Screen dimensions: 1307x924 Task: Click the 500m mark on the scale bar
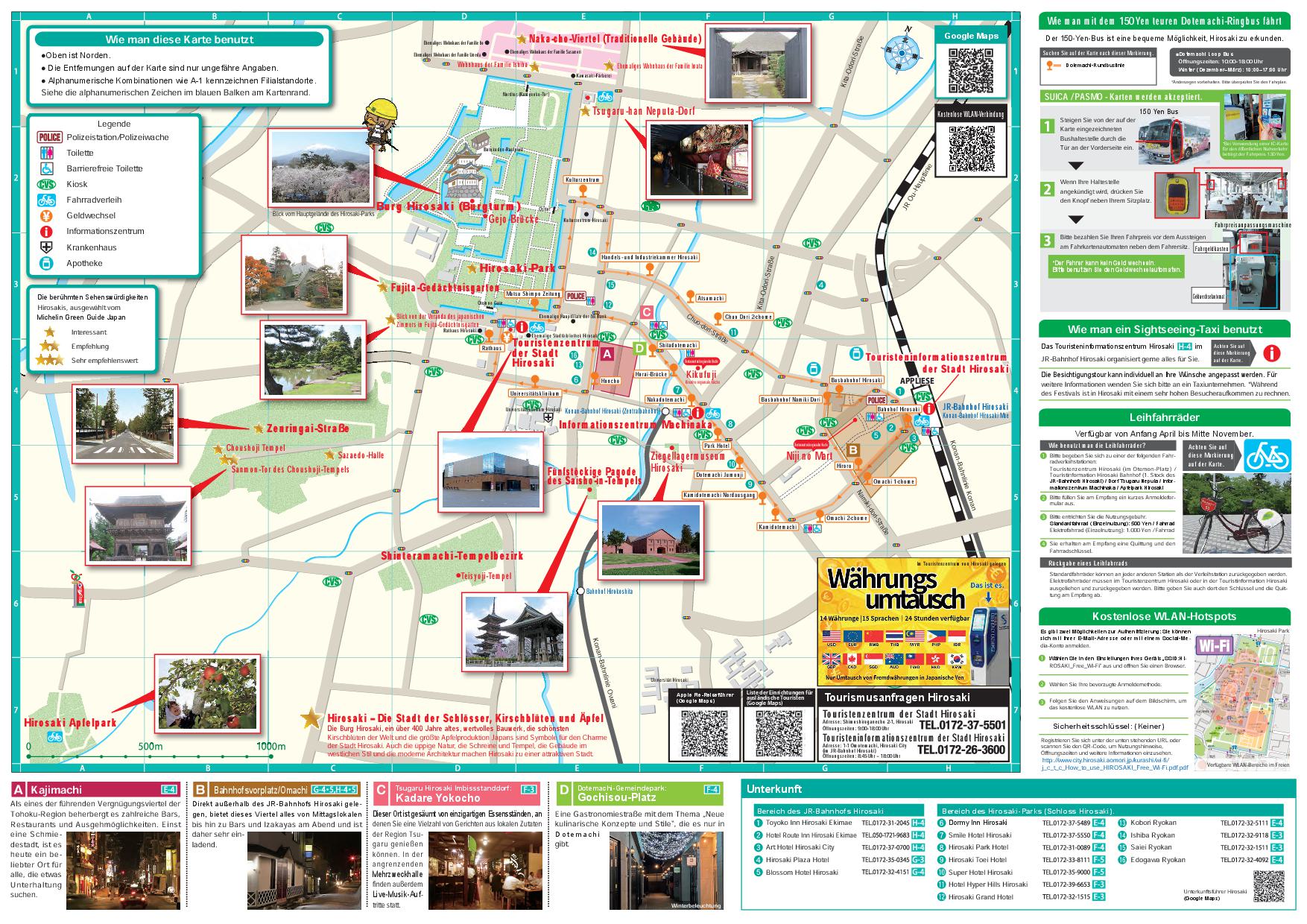point(150,747)
